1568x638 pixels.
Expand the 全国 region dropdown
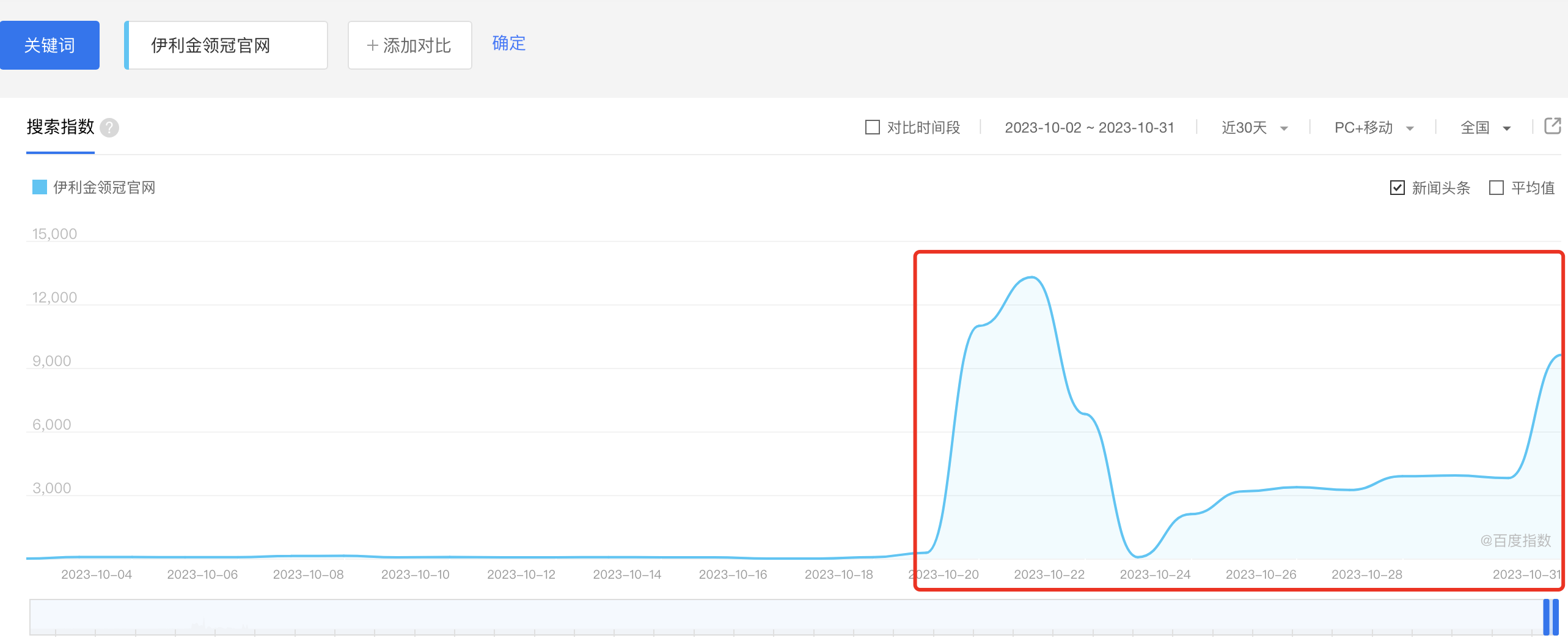(x=1486, y=128)
